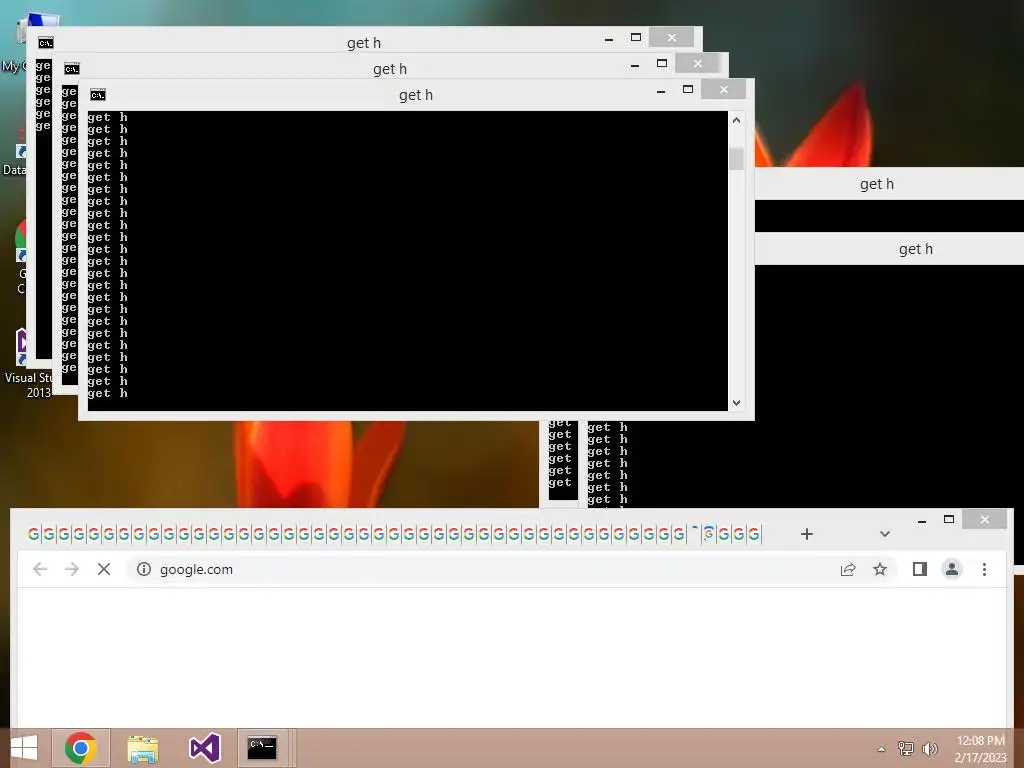Close the middle get h console window
The image size is (1024, 768).
click(697, 63)
